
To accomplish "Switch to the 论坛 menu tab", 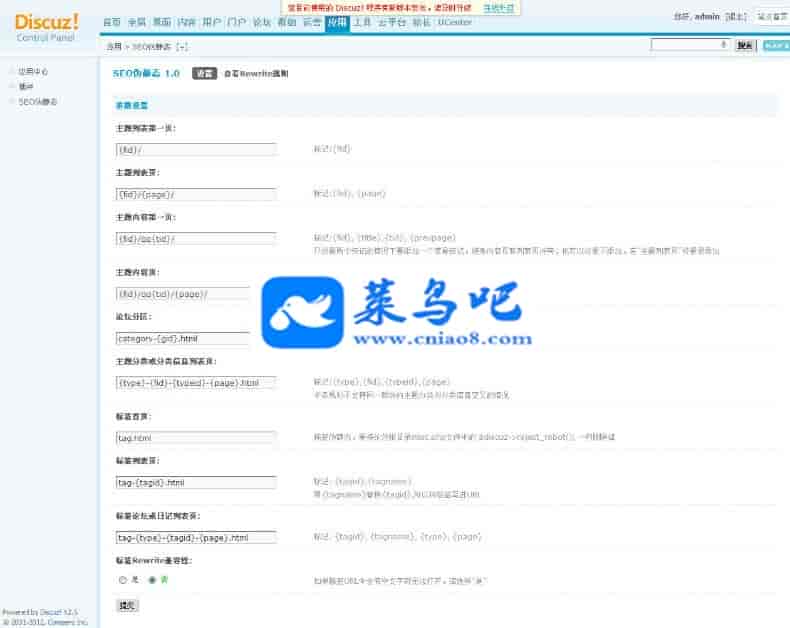I will tap(261, 22).
